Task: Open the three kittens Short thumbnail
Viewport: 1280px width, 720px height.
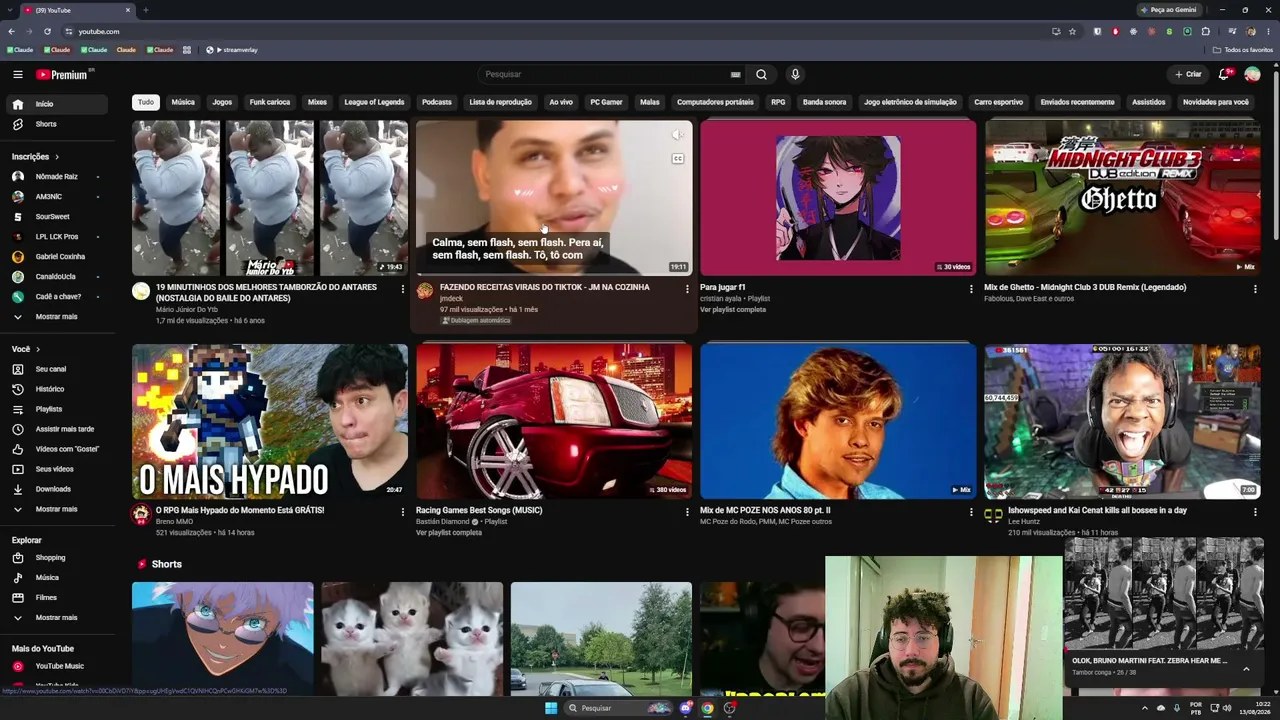Action: tap(412, 639)
